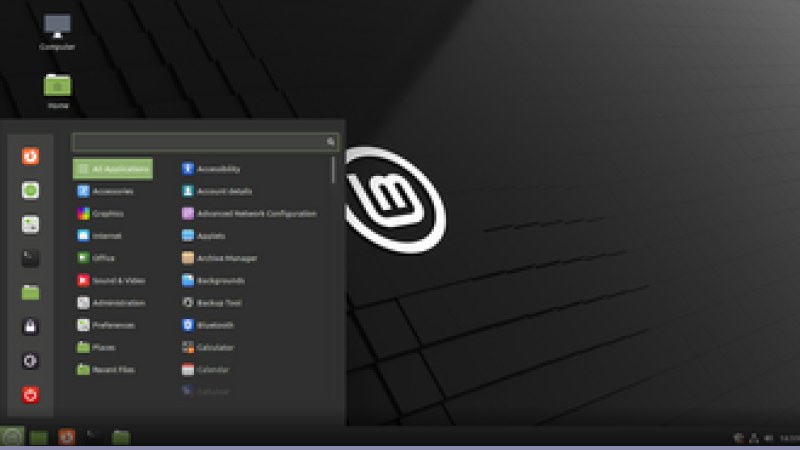Select the Graphics category
The image size is (800, 450).
[x=113, y=214]
